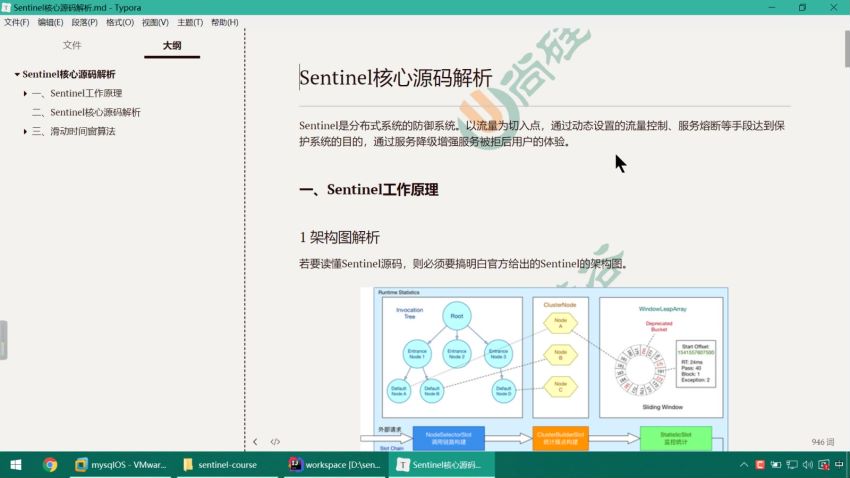Image resolution: width=850 pixels, height=478 pixels.
Task: Open the 主题(T) menu
Action: tap(190, 22)
